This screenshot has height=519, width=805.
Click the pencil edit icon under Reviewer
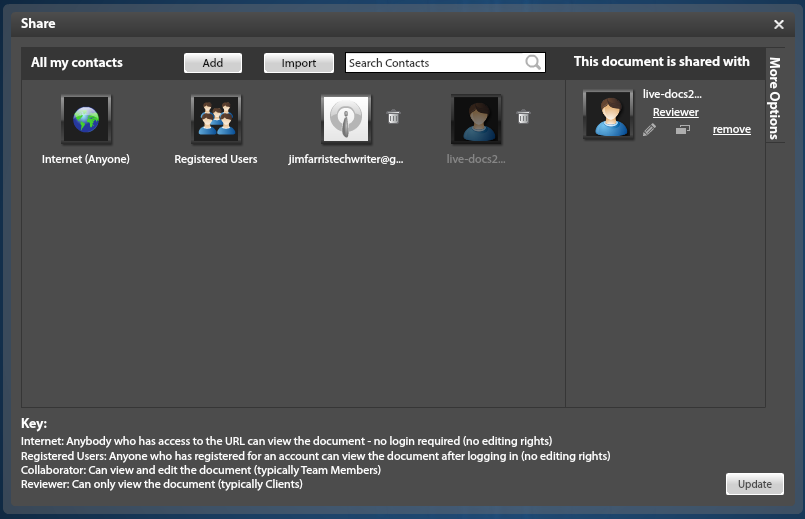pyautogui.click(x=650, y=129)
